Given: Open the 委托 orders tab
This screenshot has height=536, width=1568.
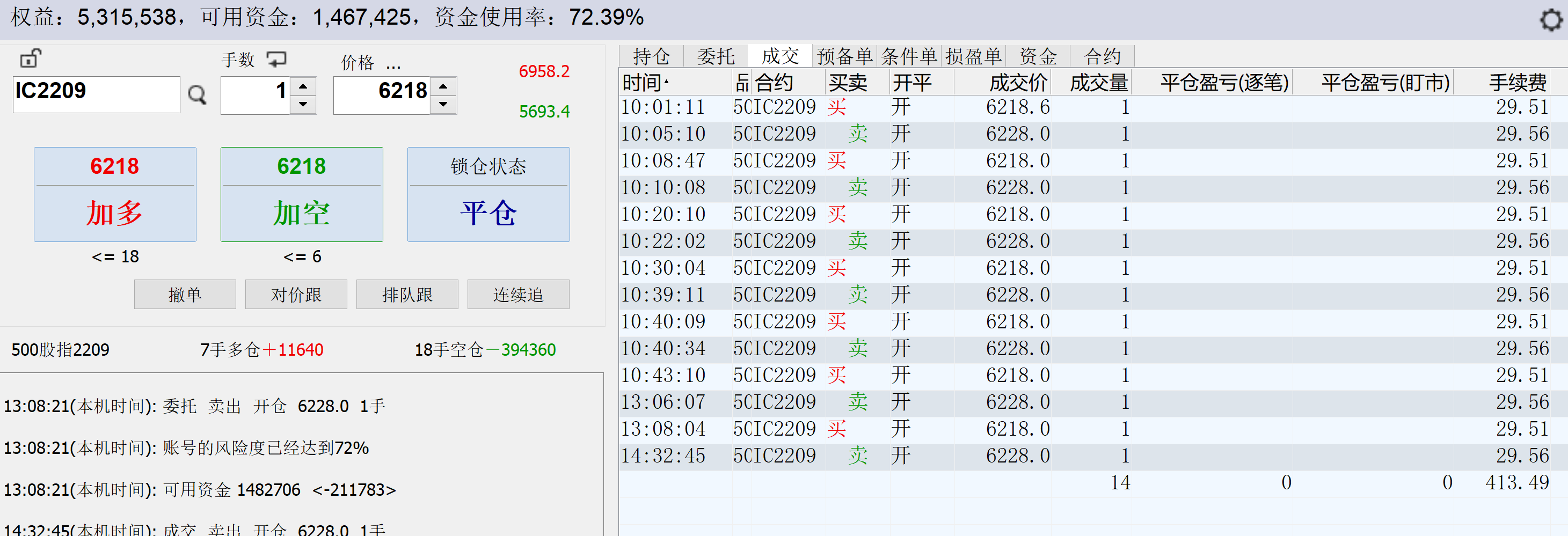Looking at the screenshot, I should point(716,56).
